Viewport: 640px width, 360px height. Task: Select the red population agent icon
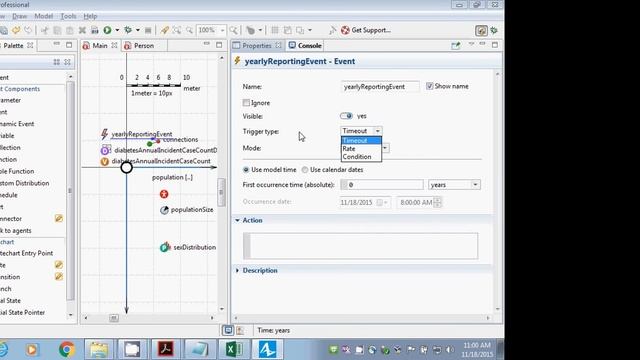(x=164, y=194)
